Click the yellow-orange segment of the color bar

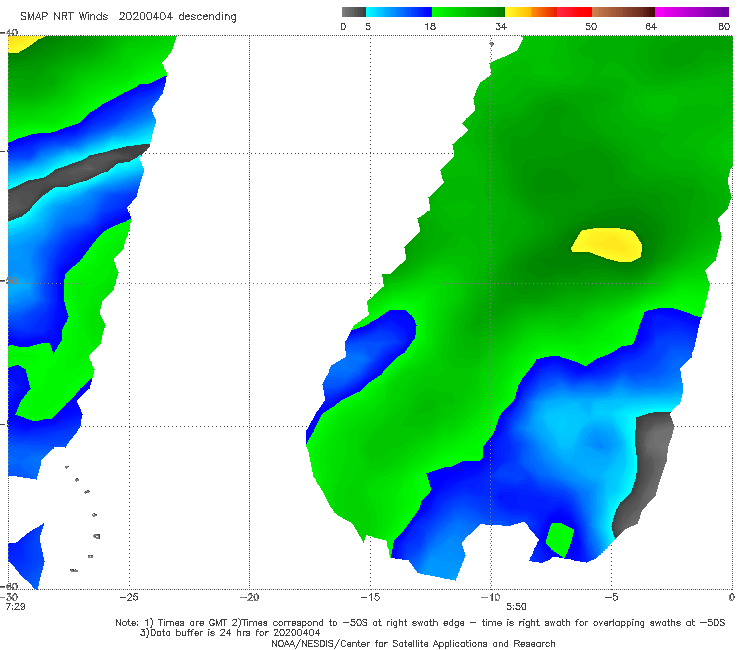(531, 12)
